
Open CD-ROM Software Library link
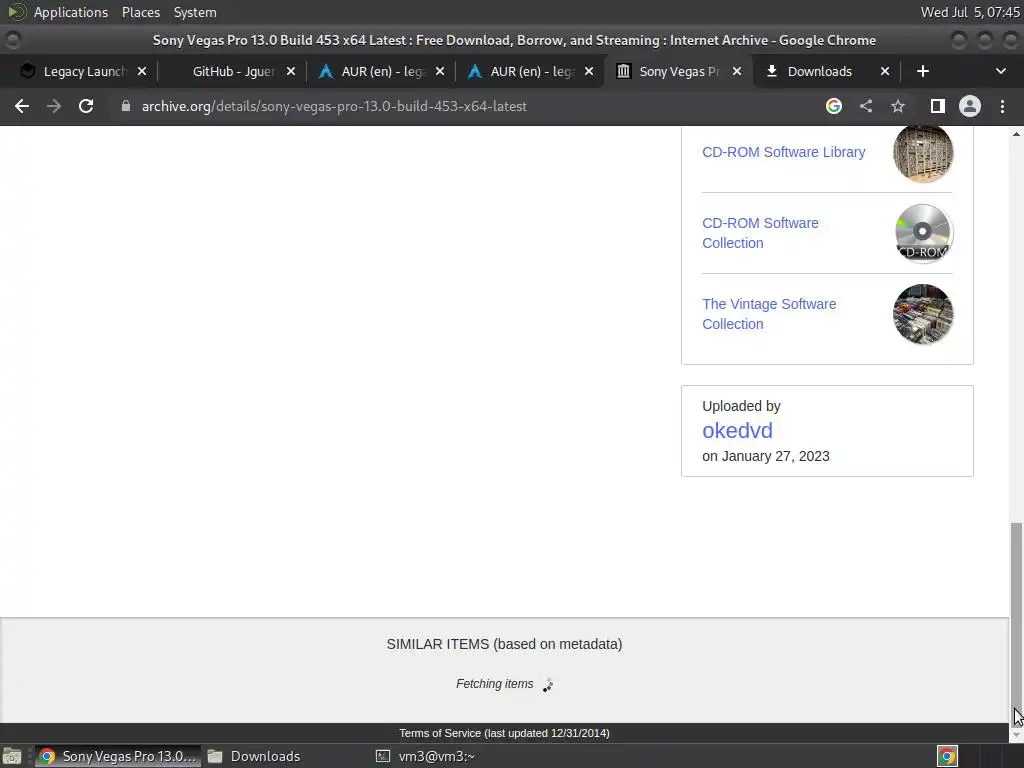[784, 152]
